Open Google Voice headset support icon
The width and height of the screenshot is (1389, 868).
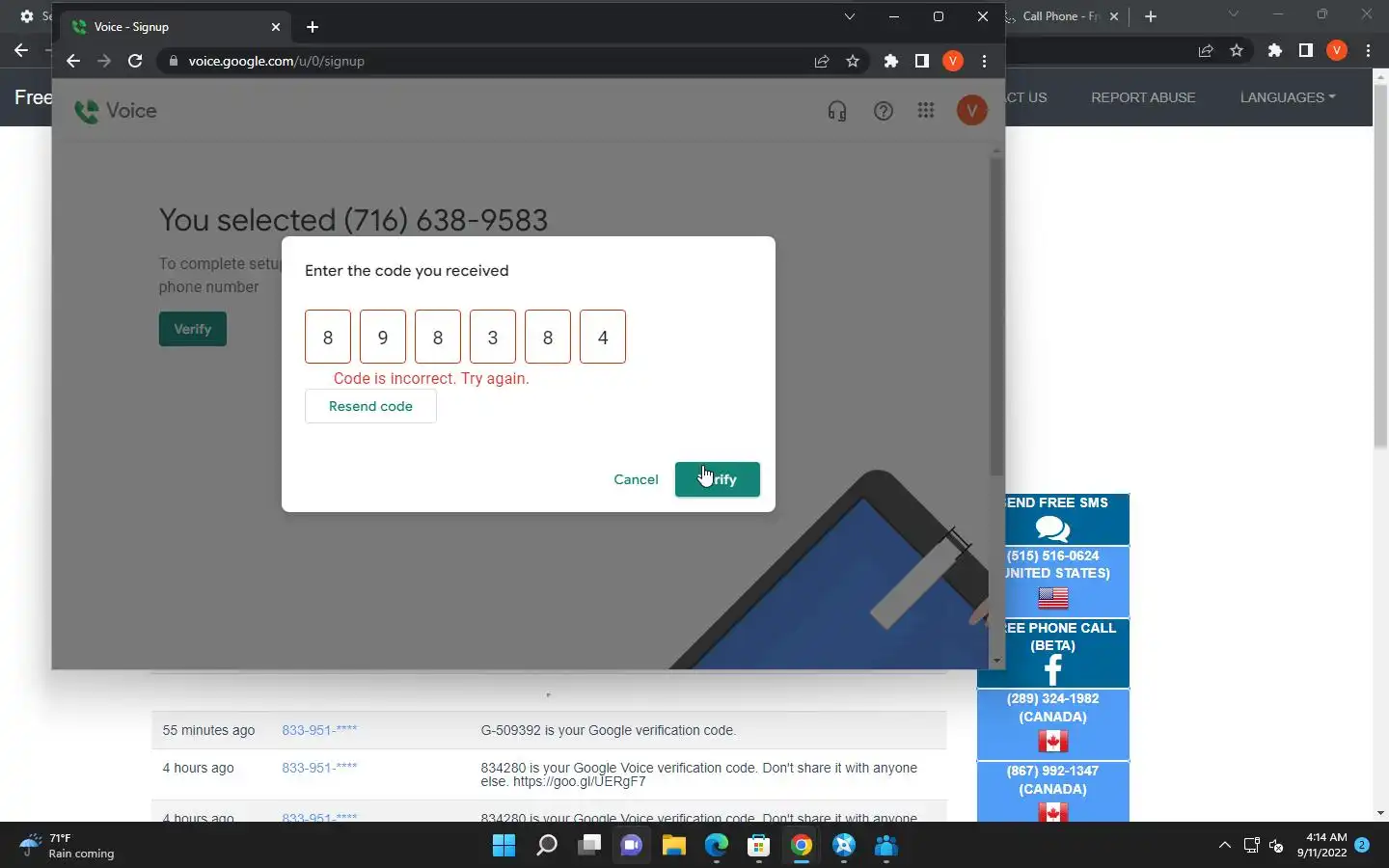pos(837,111)
